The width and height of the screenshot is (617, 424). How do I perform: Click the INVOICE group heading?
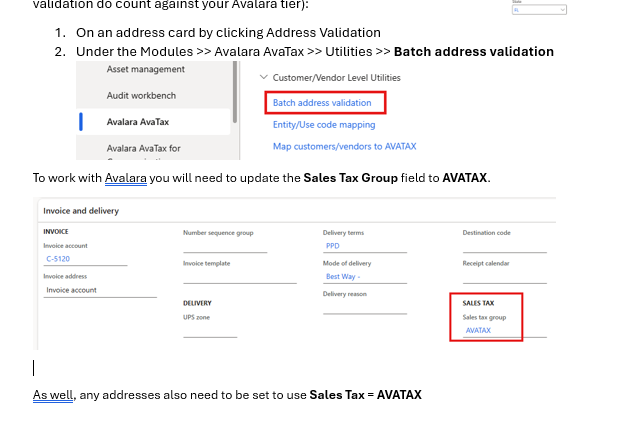tap(56, 232)
